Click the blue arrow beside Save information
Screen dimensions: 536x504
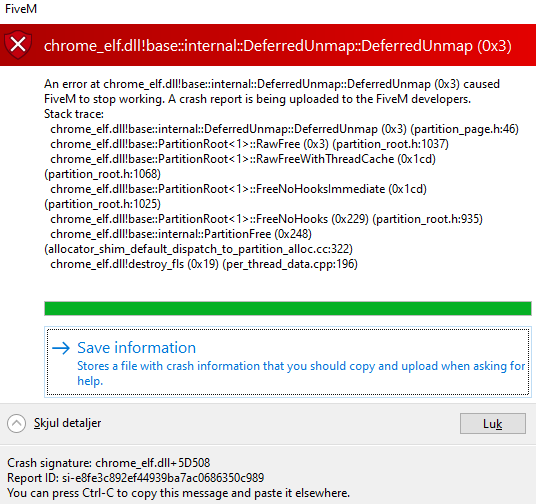[x=61, y=348]
